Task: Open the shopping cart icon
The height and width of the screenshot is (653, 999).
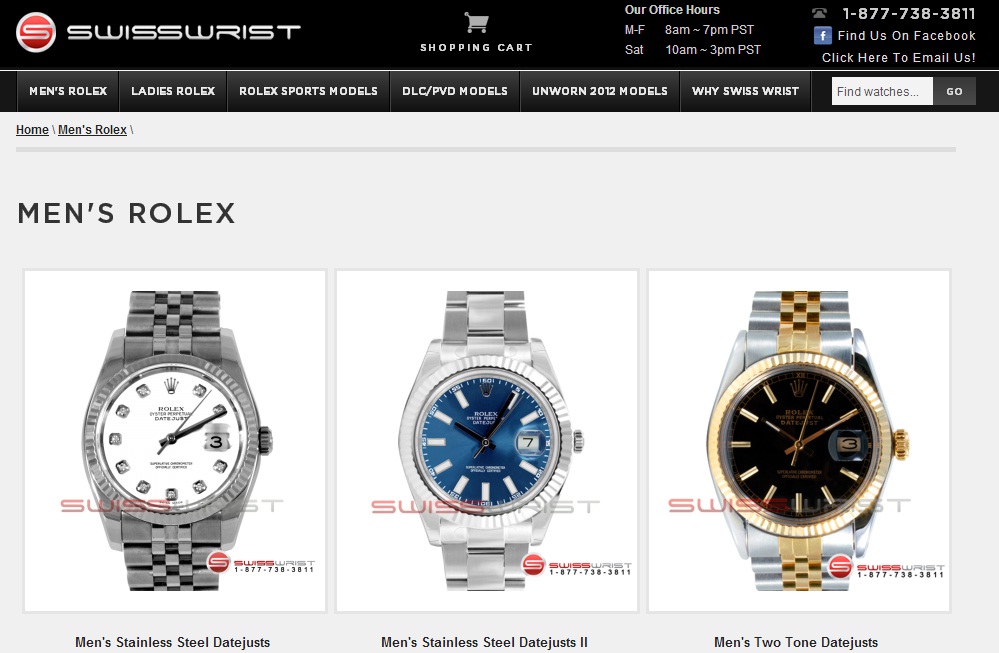Action: pos(476,23)
